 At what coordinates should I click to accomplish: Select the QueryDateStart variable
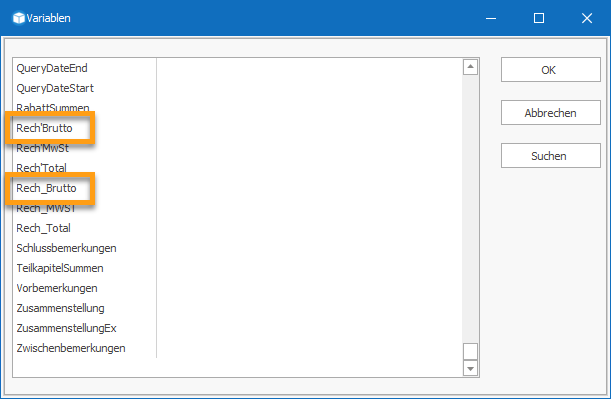click(55, 88)
